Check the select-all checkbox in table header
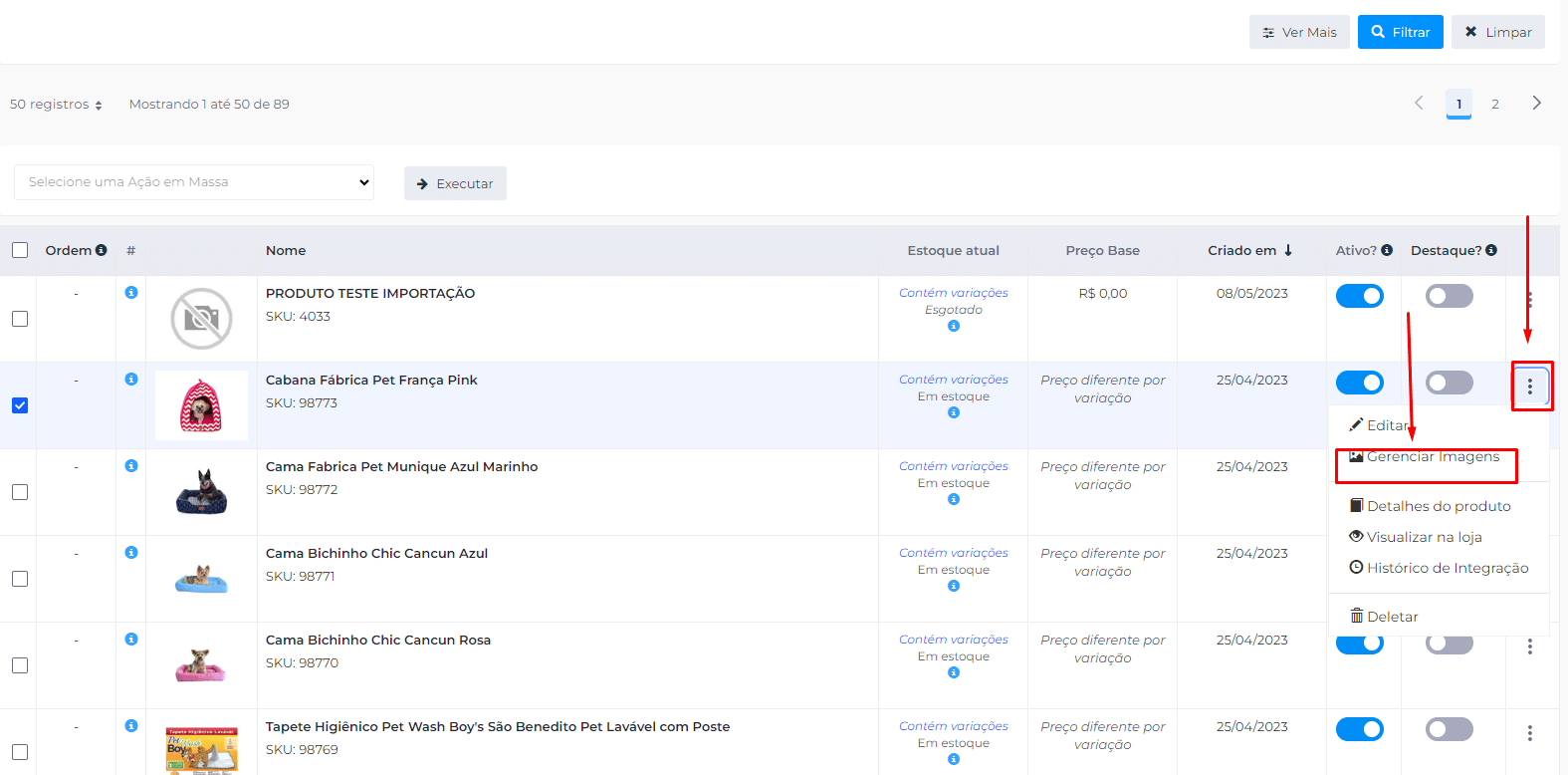 [x=20, y=250]
